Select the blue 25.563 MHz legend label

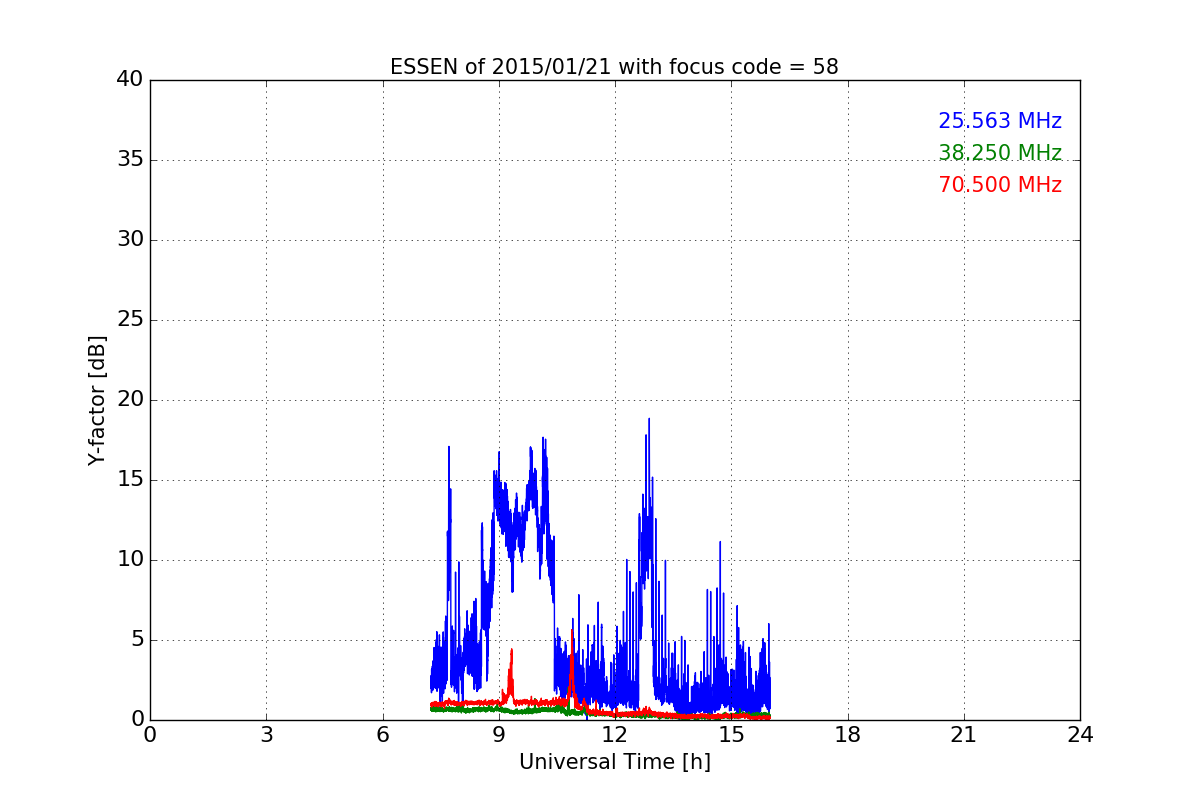pos(1000,121)
